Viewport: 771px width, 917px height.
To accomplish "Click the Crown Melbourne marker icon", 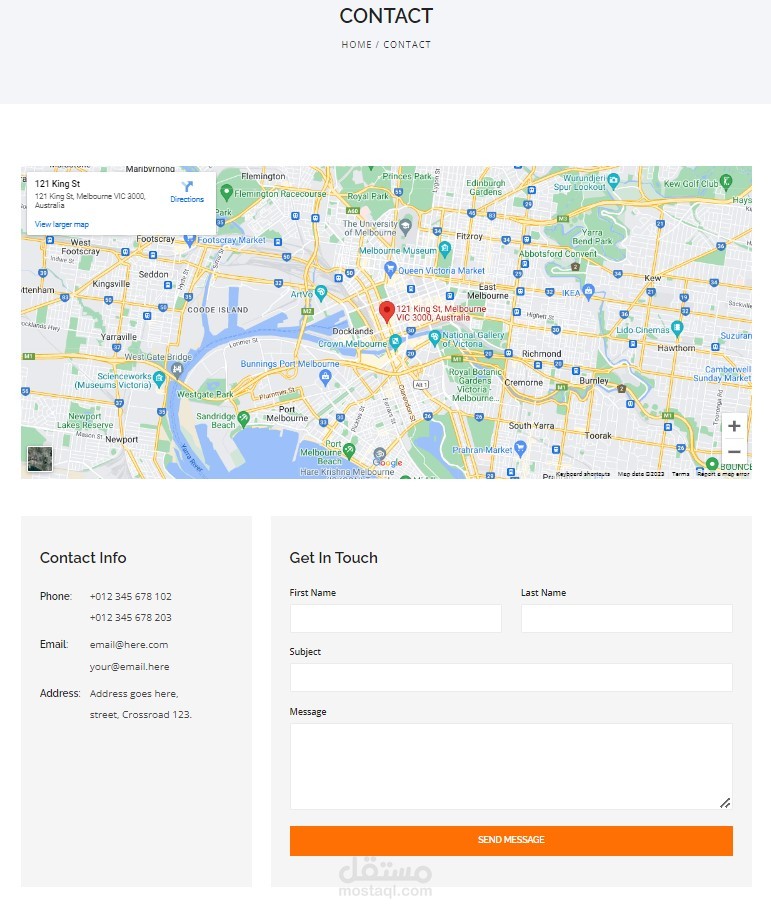I will tap(395, 342).
